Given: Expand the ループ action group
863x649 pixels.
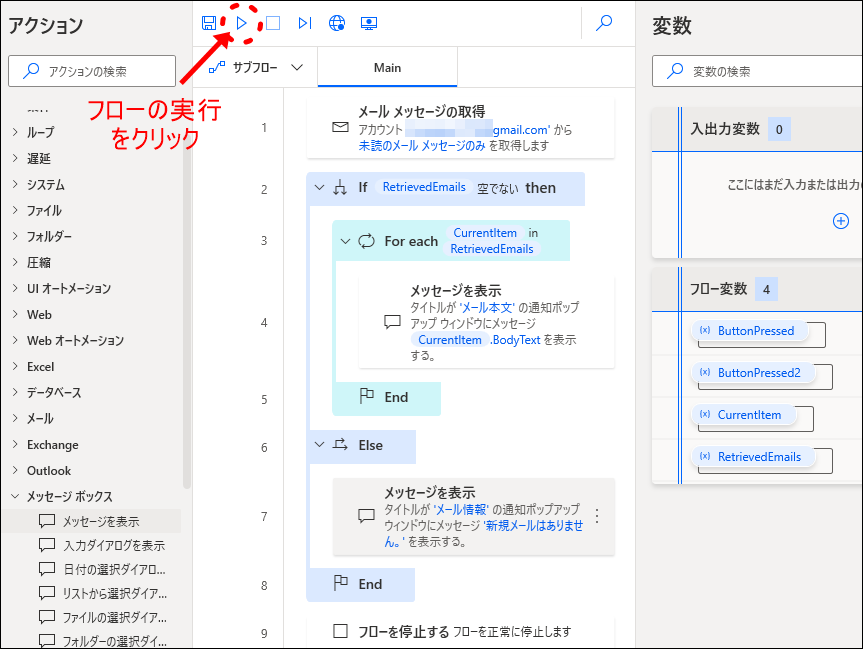Looking at the screenshot, I should (x=15, y=132).
